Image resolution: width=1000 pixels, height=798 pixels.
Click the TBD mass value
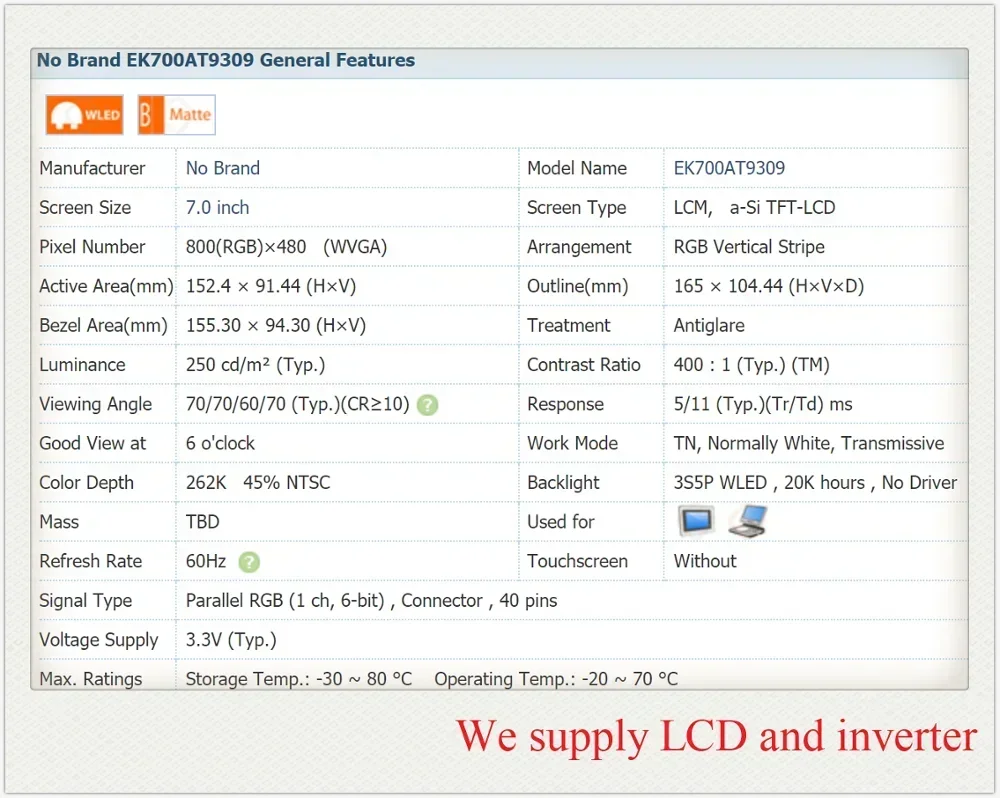point(202,522)
